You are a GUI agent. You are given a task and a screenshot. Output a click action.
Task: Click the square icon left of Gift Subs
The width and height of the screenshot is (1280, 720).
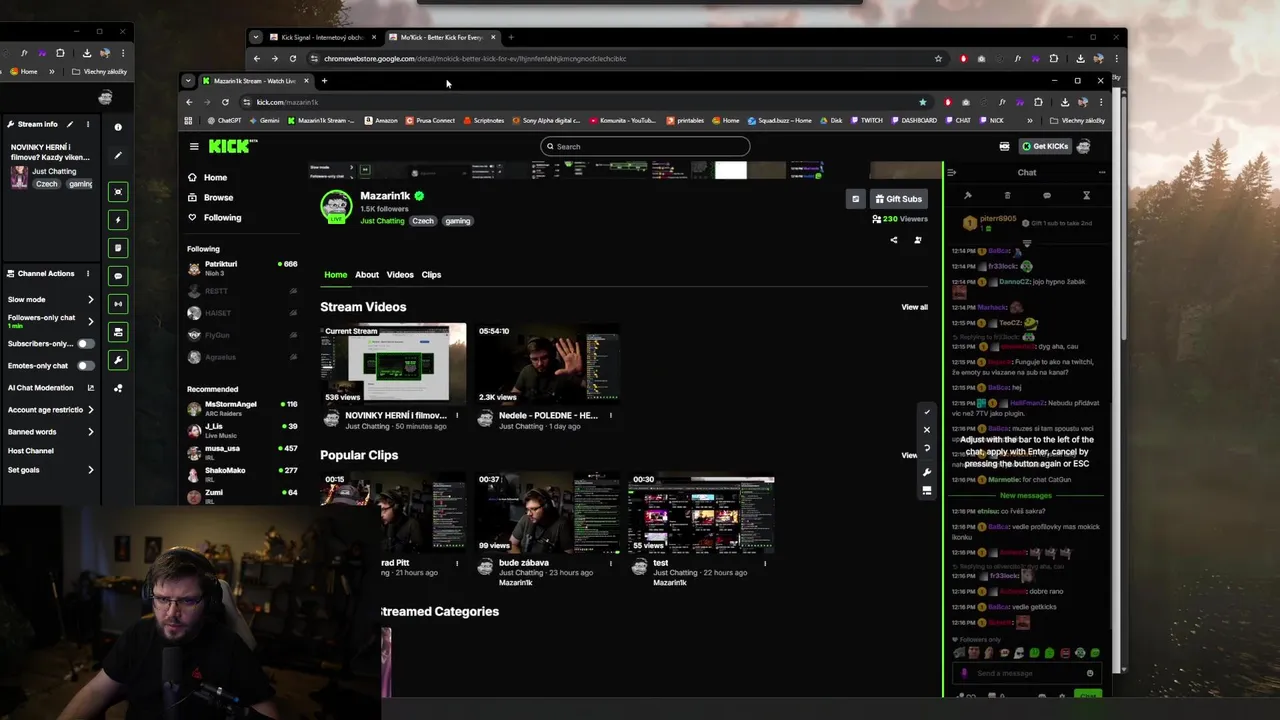855,199
